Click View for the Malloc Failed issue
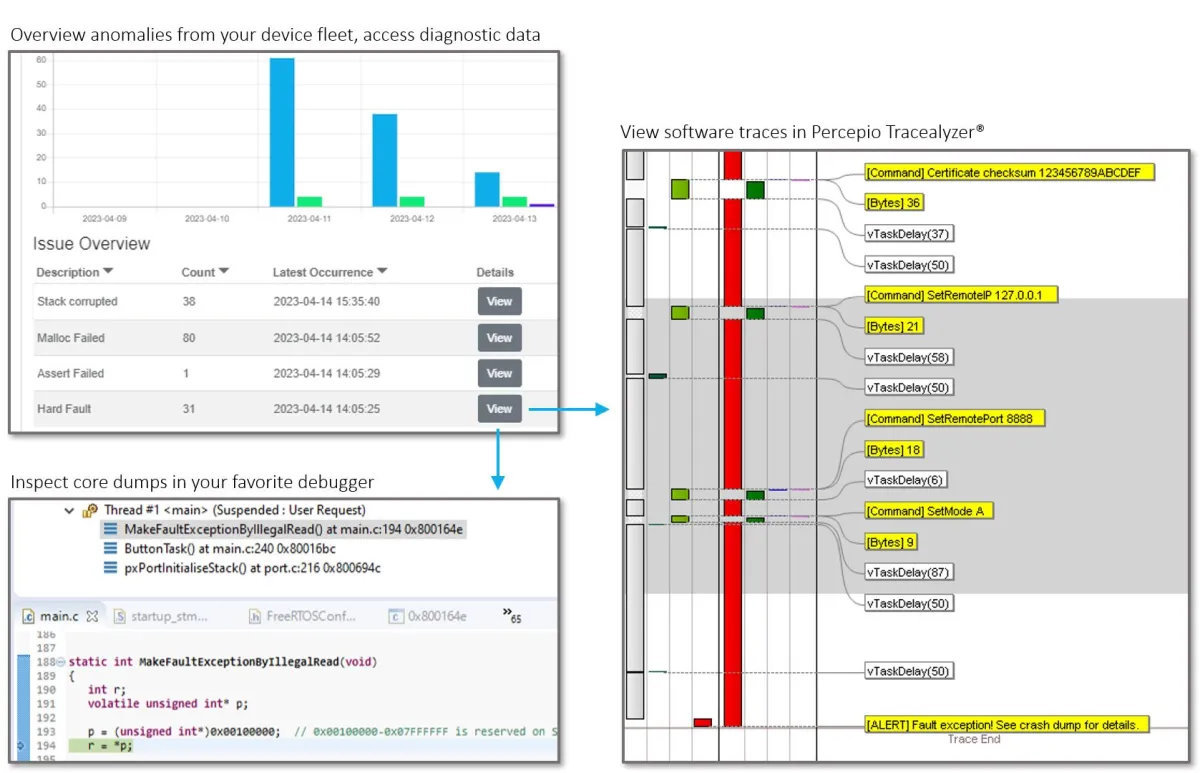 tap(499, 337)
